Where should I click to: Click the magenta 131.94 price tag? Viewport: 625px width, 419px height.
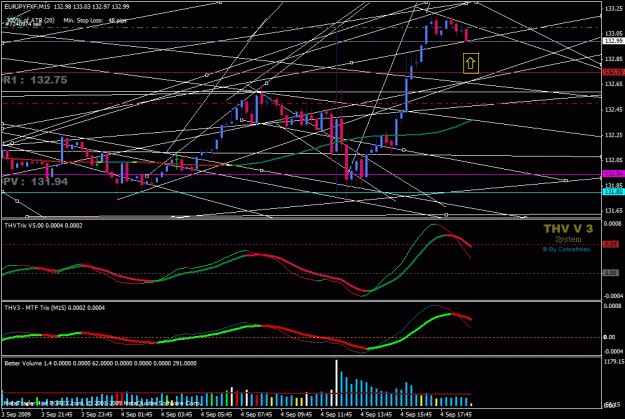tap(613, 174)
